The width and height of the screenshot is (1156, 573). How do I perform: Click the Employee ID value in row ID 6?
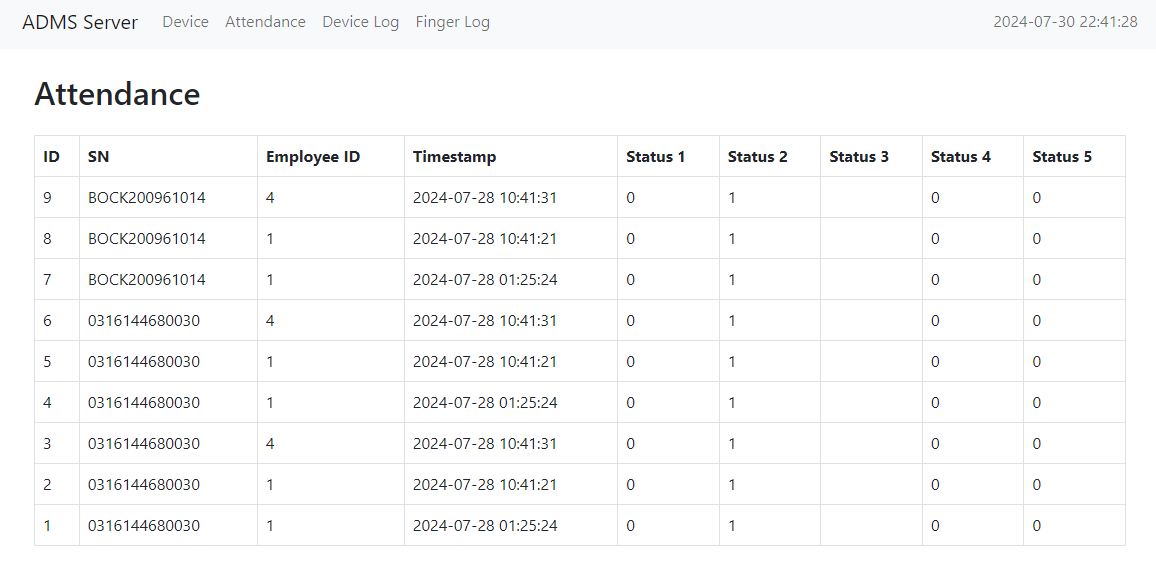coord(270,321)
